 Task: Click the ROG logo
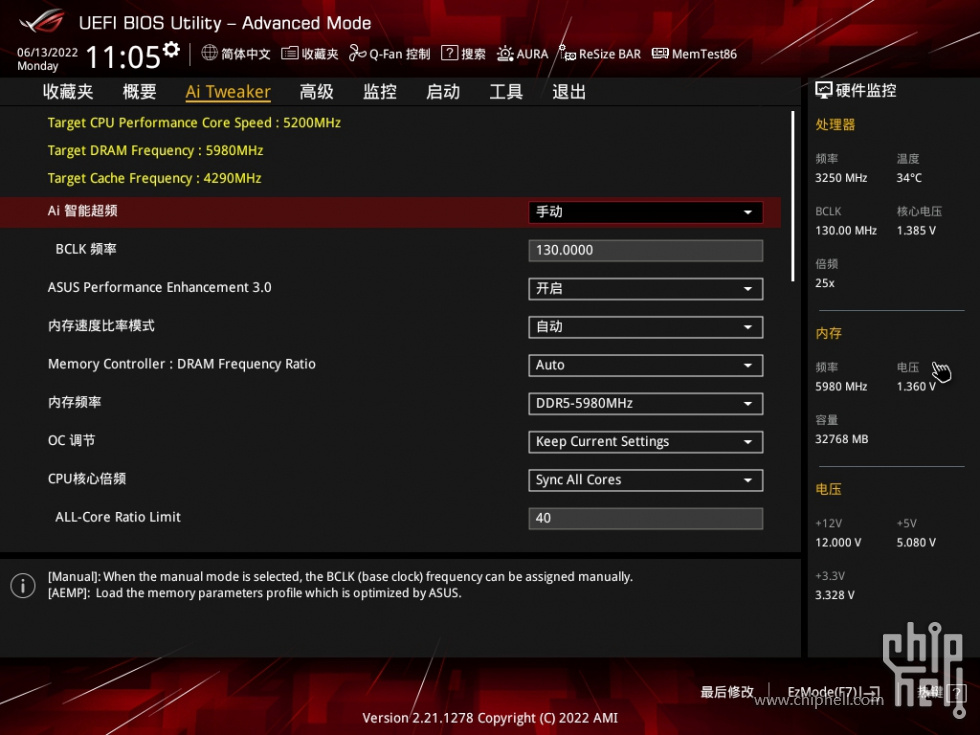[41, 21]
